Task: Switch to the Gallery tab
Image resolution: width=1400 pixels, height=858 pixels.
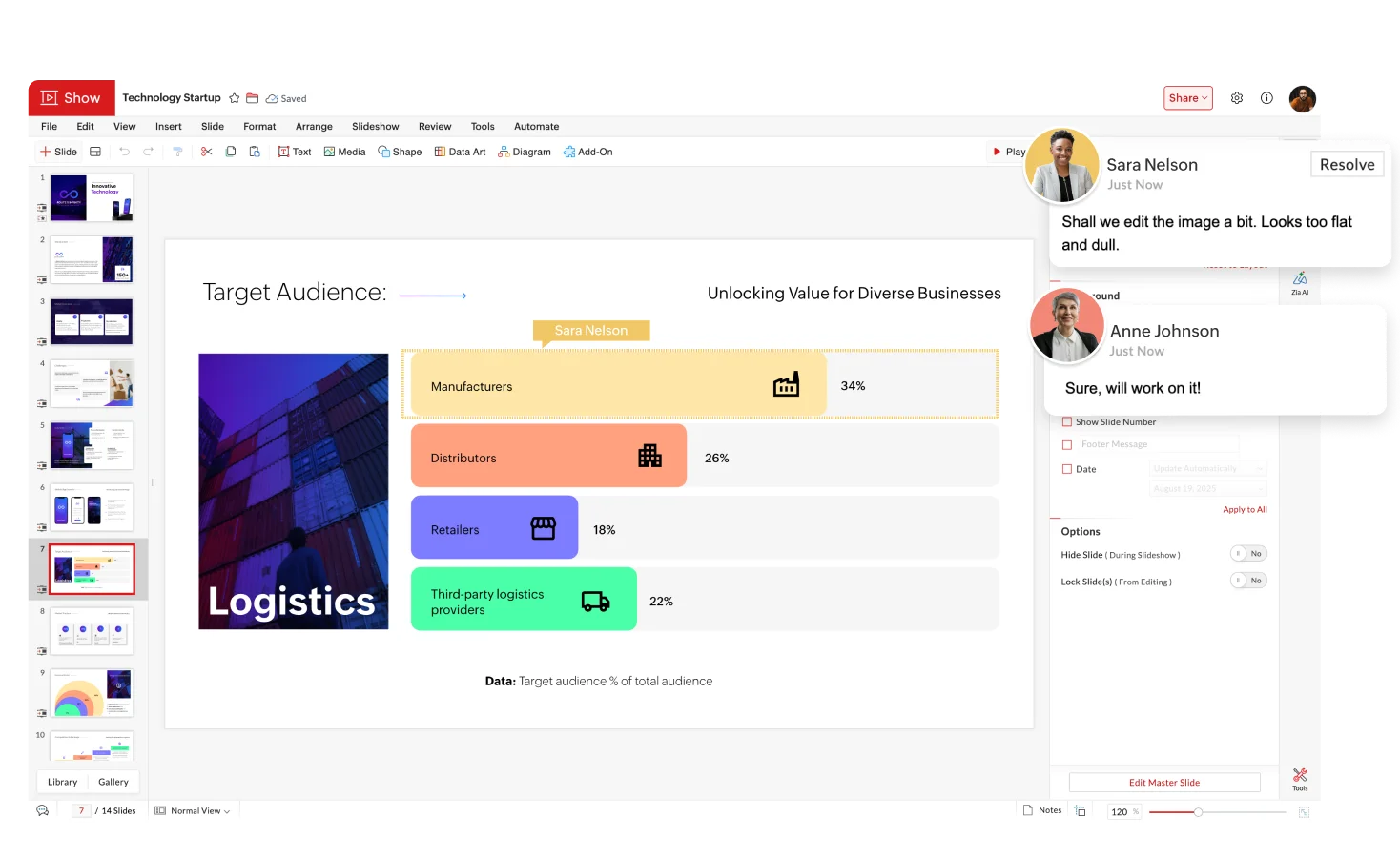Action: [113, 782]
